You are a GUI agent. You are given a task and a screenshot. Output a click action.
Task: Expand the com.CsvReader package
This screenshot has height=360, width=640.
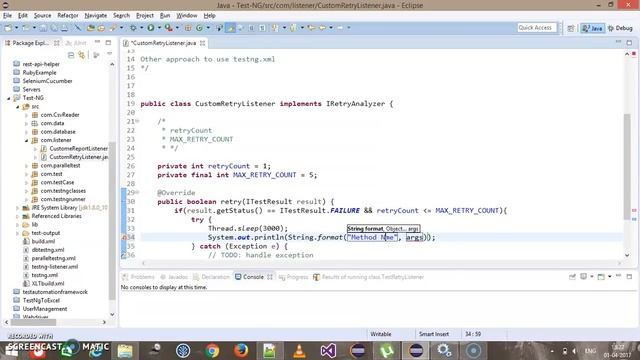27,115
